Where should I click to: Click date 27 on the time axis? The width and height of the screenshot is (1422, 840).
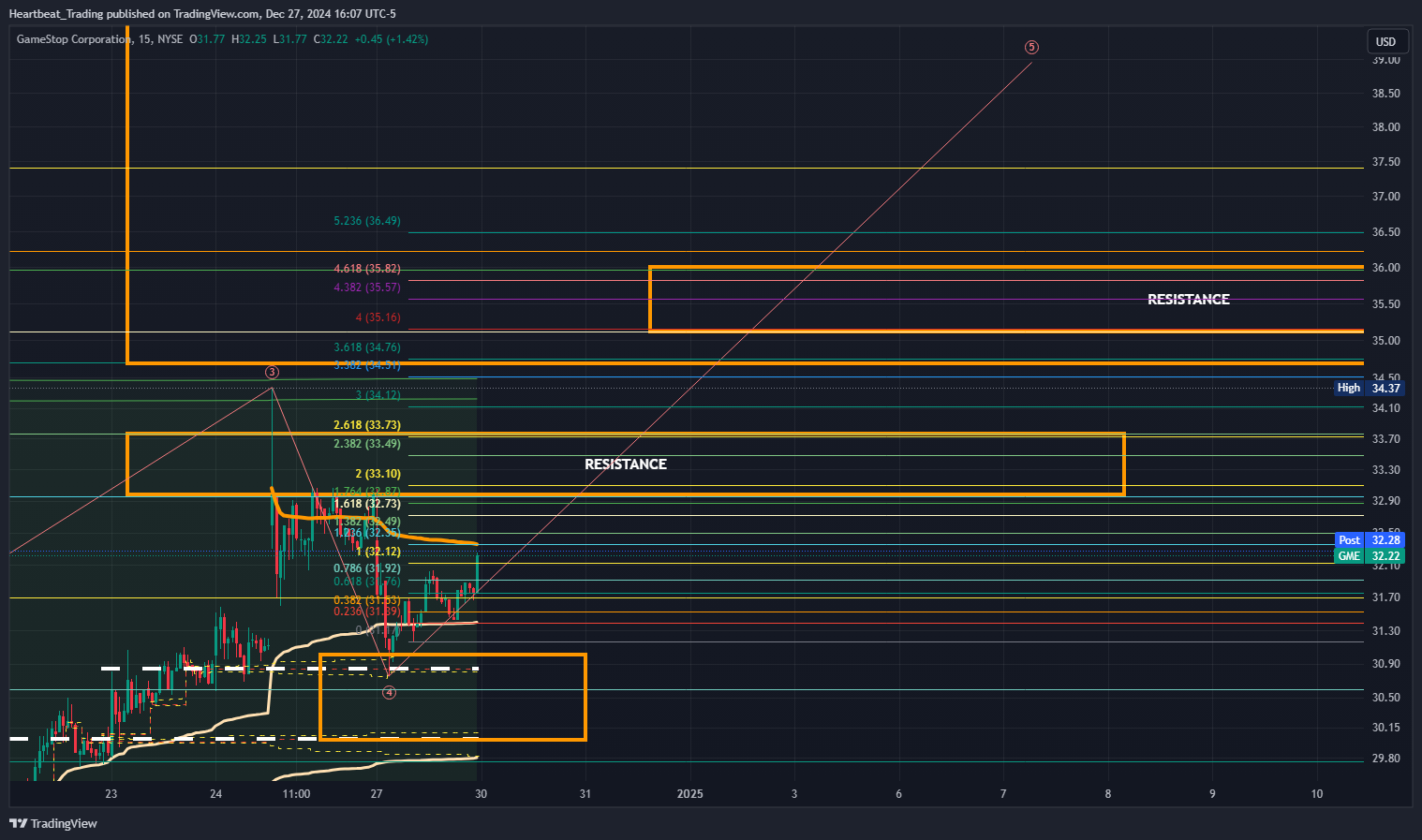pyautogui.click(x=377, y=794)
